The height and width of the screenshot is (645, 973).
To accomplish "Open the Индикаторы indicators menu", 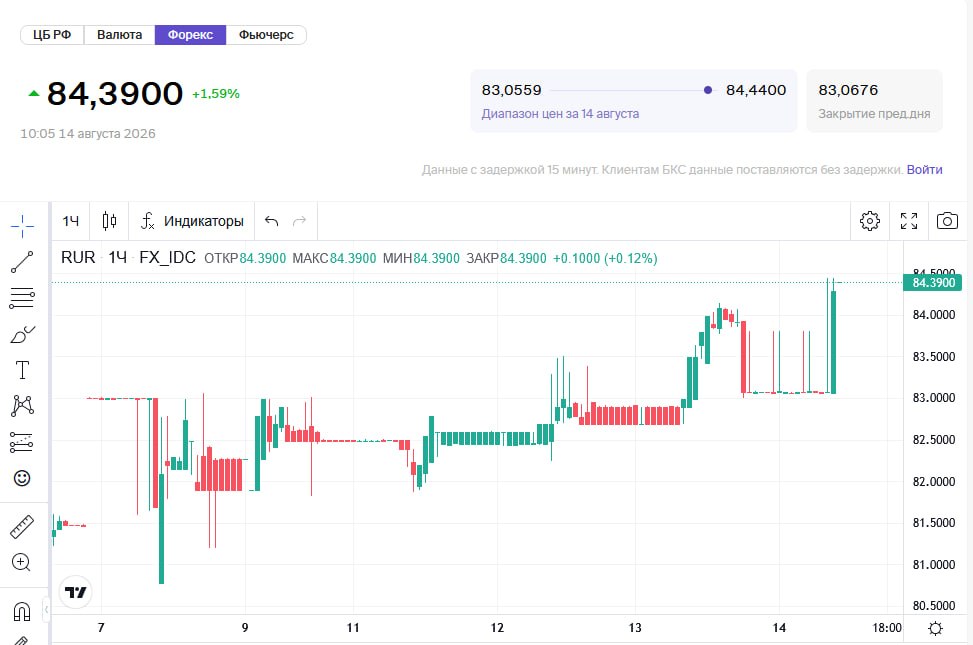I will (x=192, y=221).
